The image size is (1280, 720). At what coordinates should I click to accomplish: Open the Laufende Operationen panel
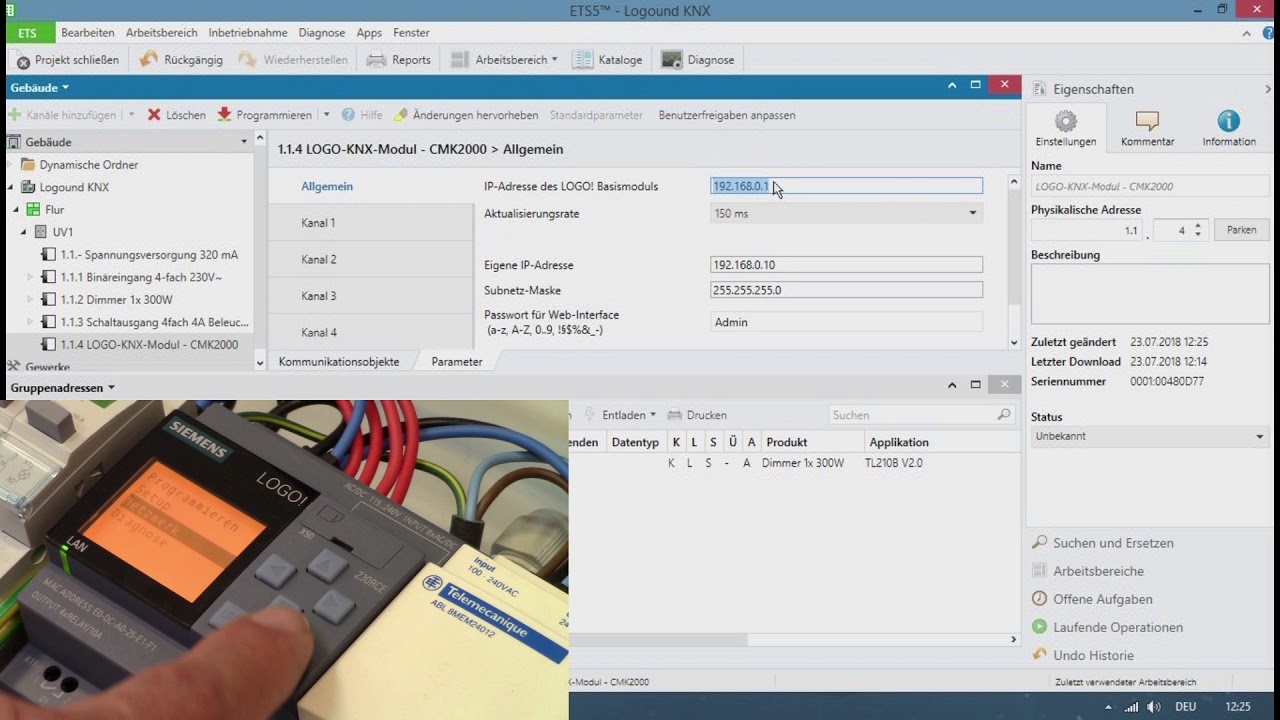click(x=1107, y=627)
